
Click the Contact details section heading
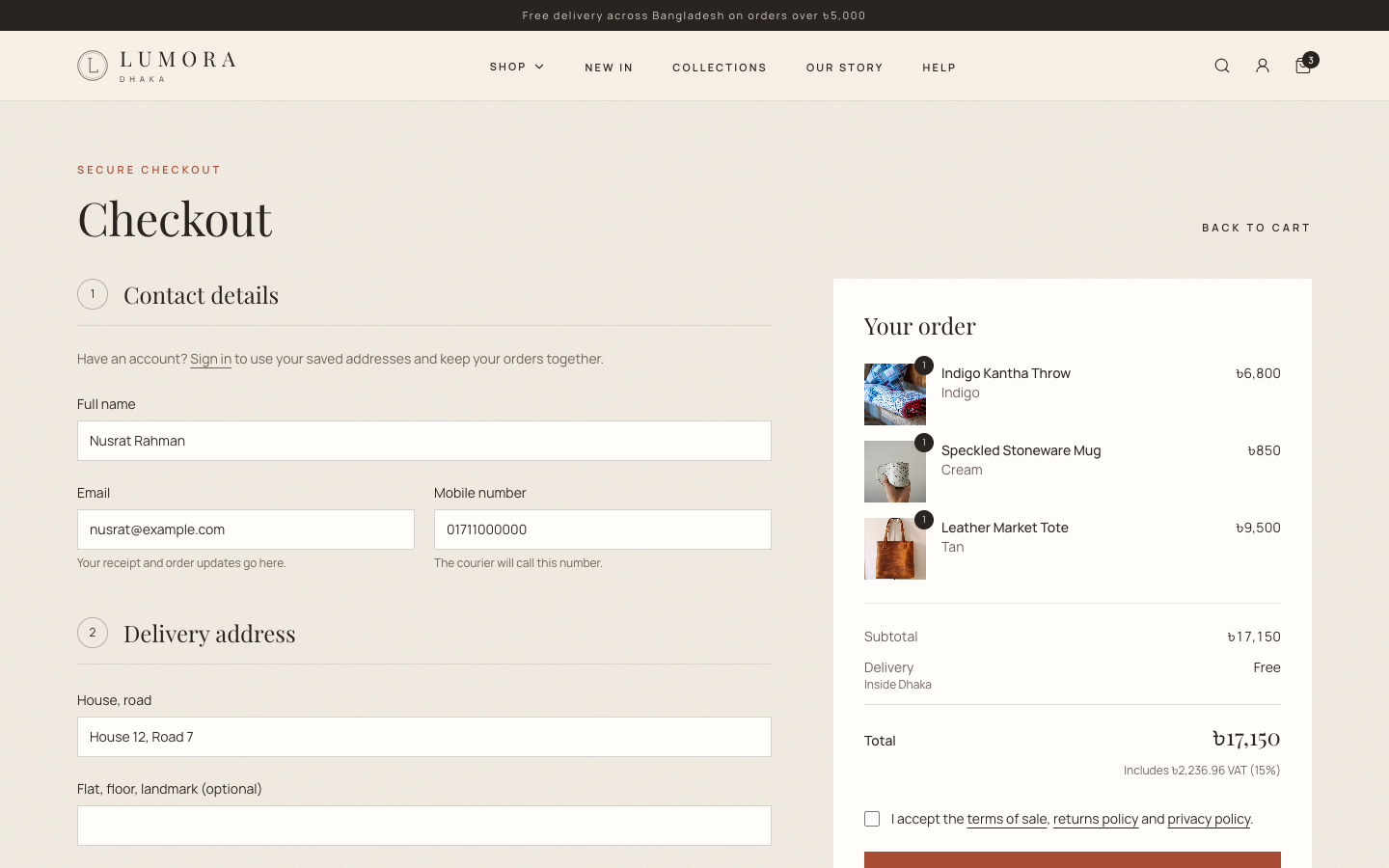click(201, 294)
